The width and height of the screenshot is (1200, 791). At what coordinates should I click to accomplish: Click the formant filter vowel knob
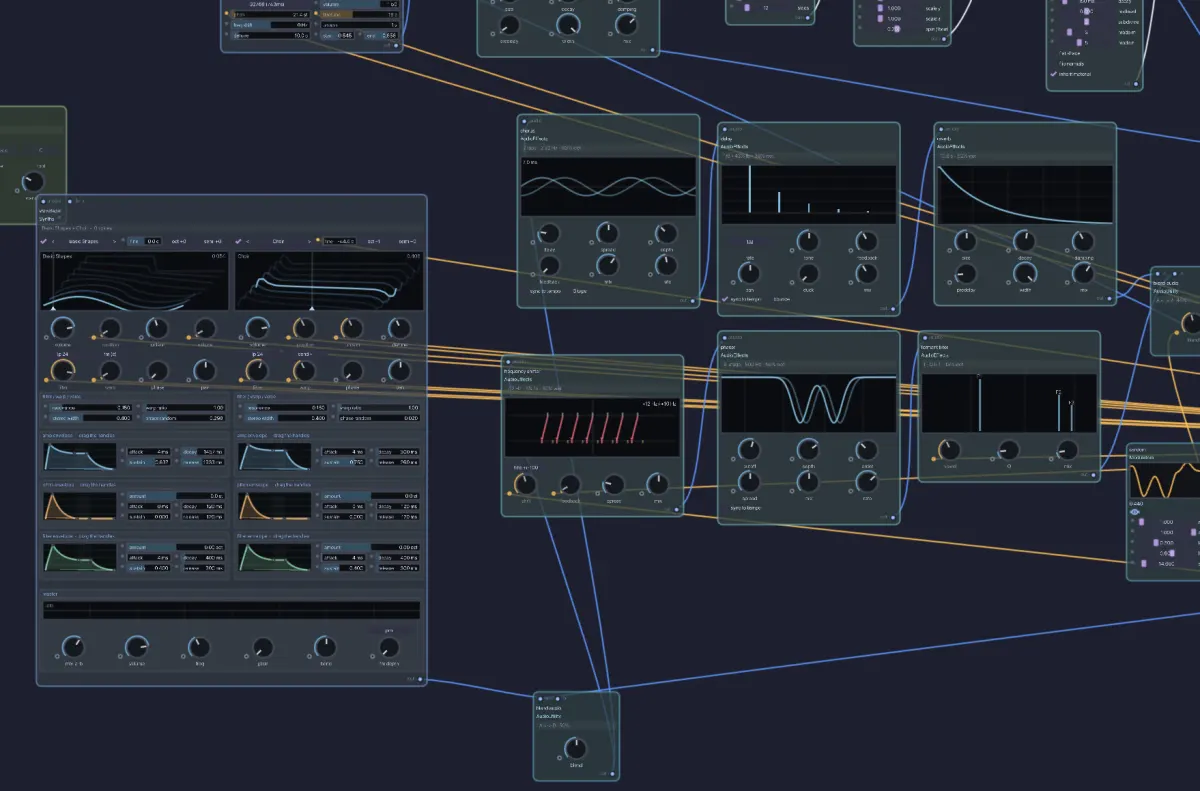click(x=950, y=449)
